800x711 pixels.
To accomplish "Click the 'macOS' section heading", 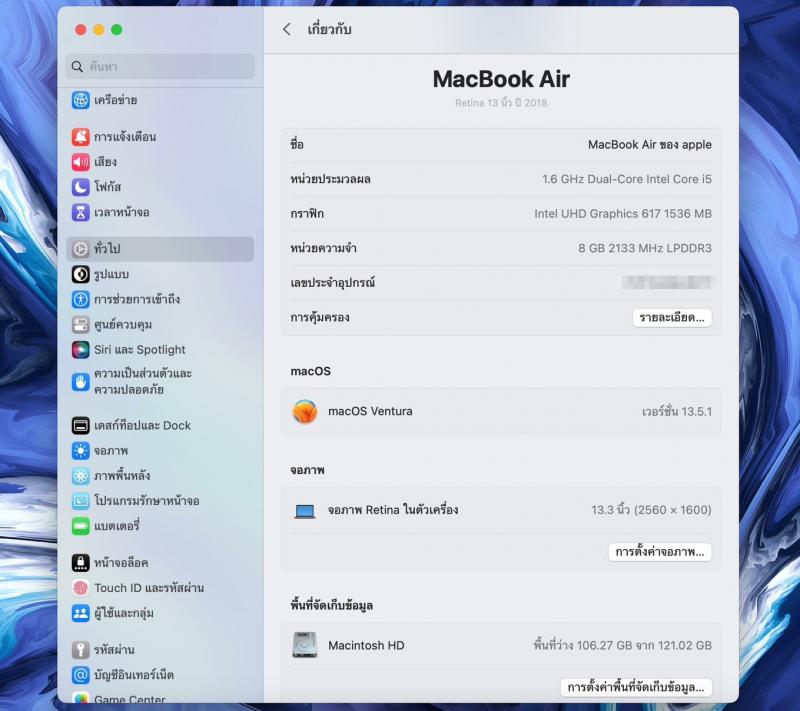I will pos(311,371).
